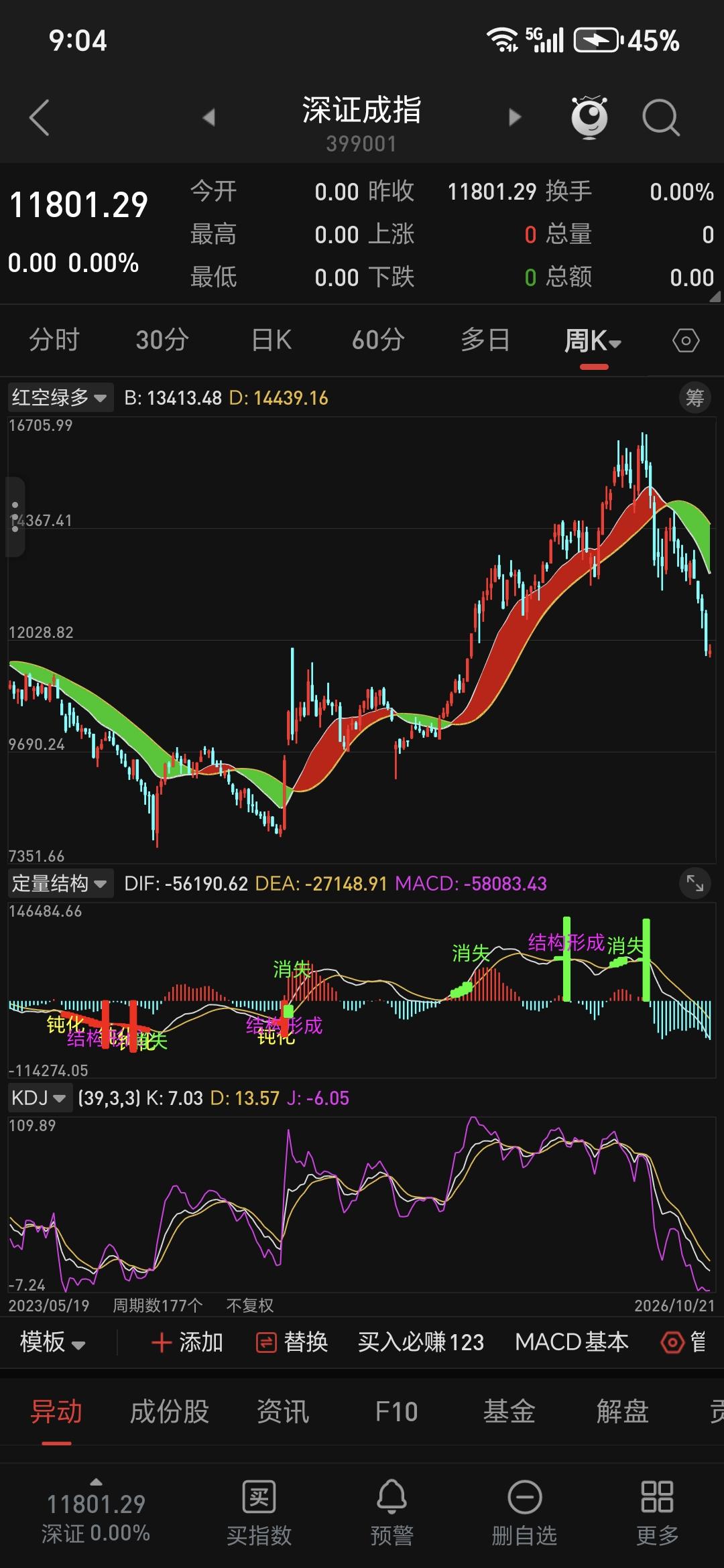Tap the DIF: -56190.62 value
Screen dimensions: 724x1568
[186, 884]
